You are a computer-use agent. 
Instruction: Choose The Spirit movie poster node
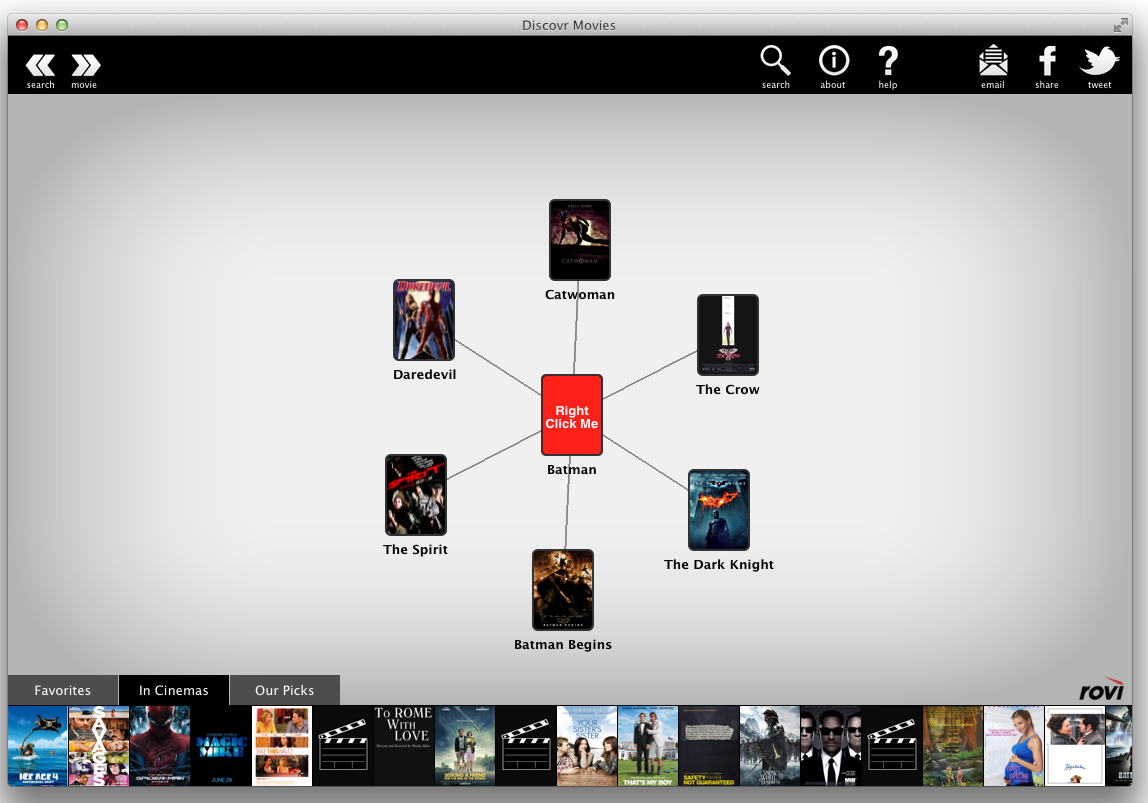(416, 495)
